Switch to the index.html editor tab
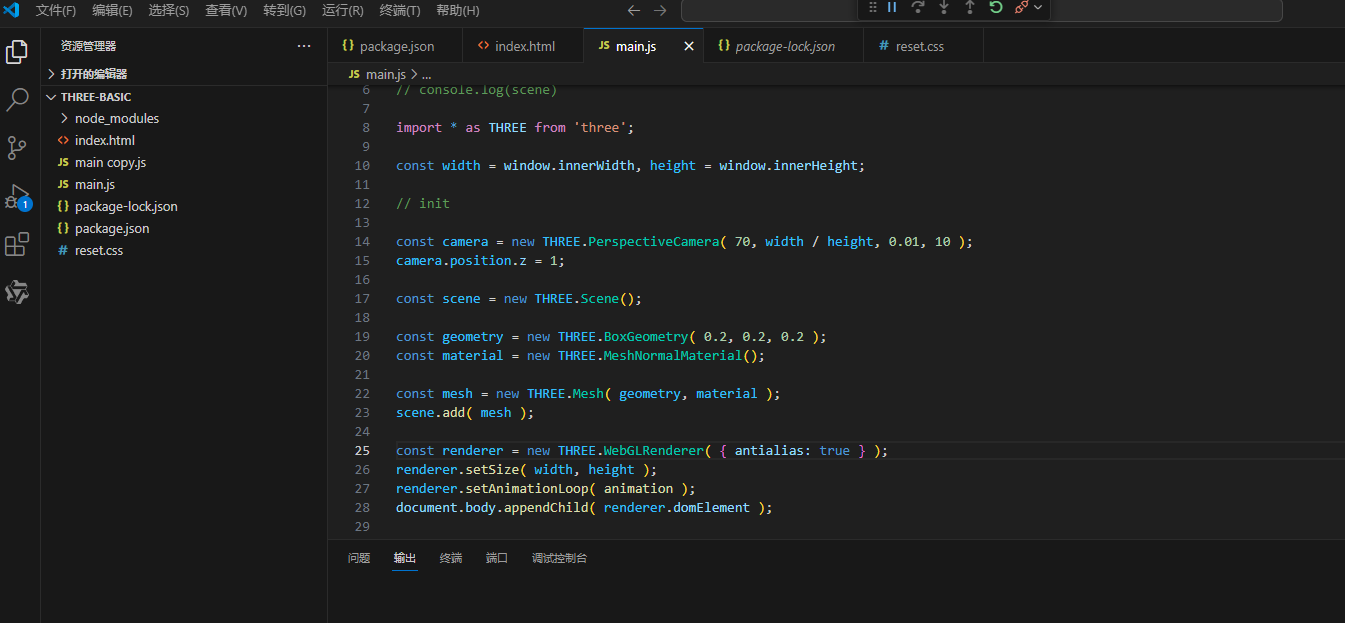 coord(524,46)
